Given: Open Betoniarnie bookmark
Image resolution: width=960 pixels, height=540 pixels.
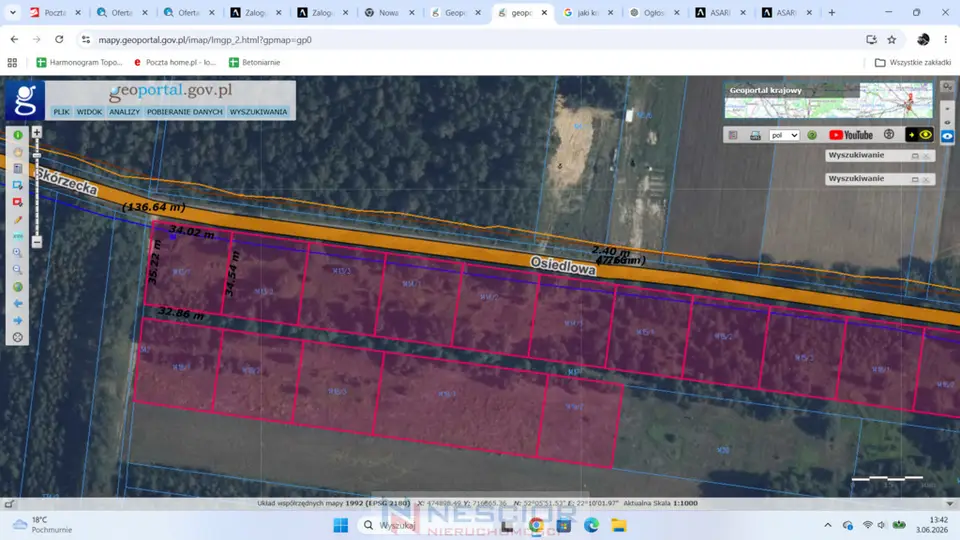Looking at the screenshot, I should click(254, 62).
